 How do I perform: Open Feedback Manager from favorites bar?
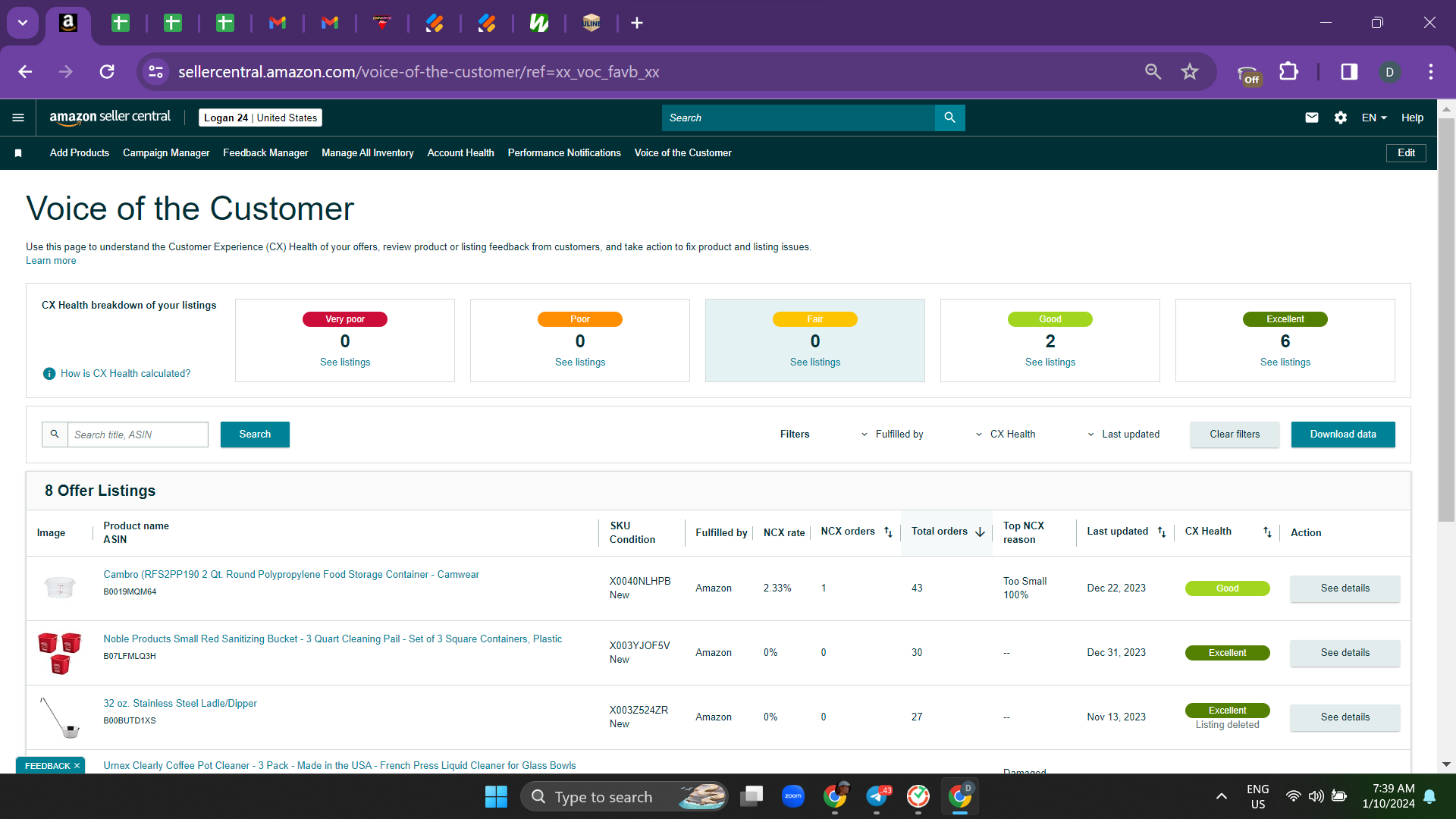click(x=265, y=153)
